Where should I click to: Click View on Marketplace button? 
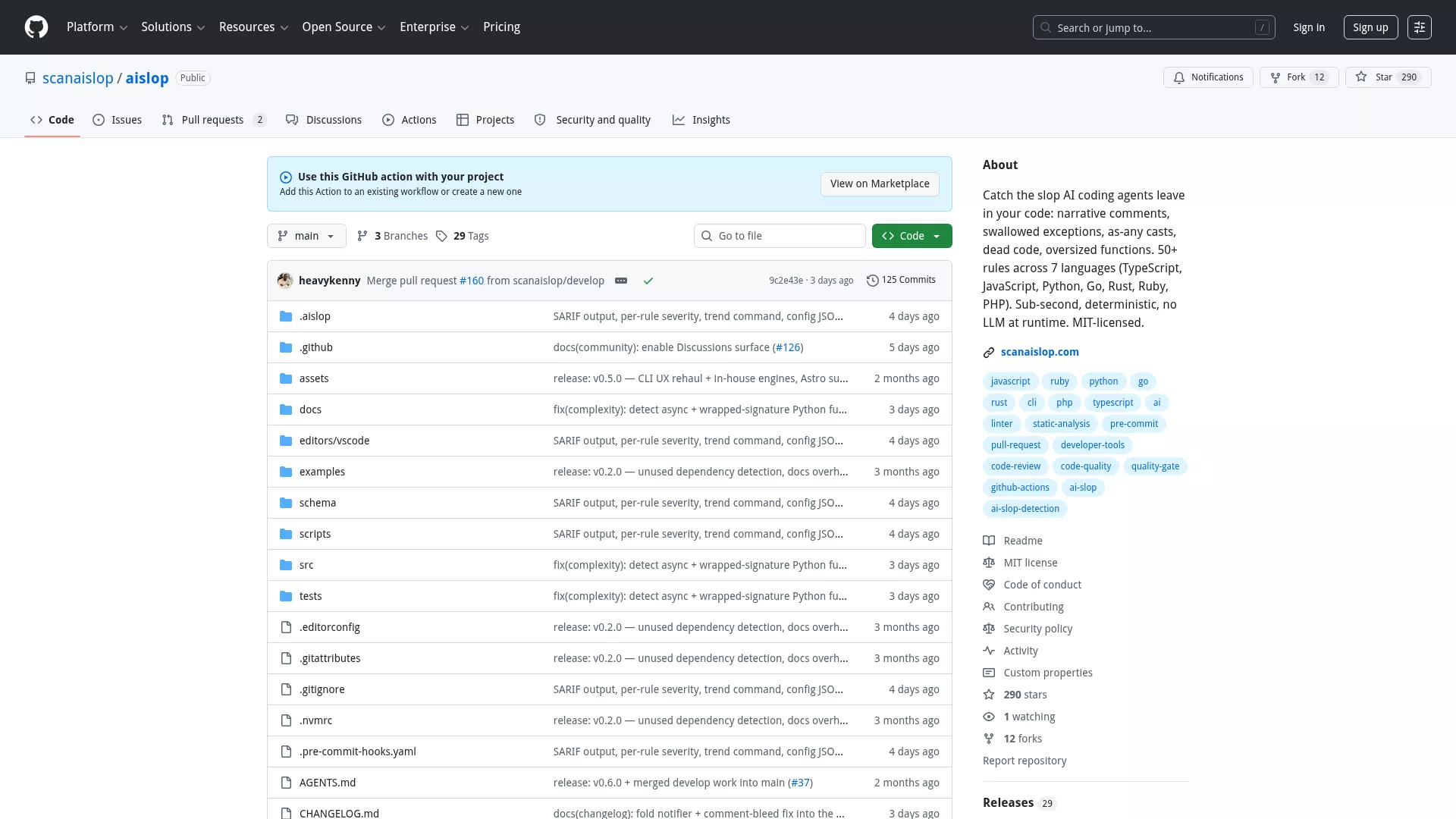(x=880, y=184)
